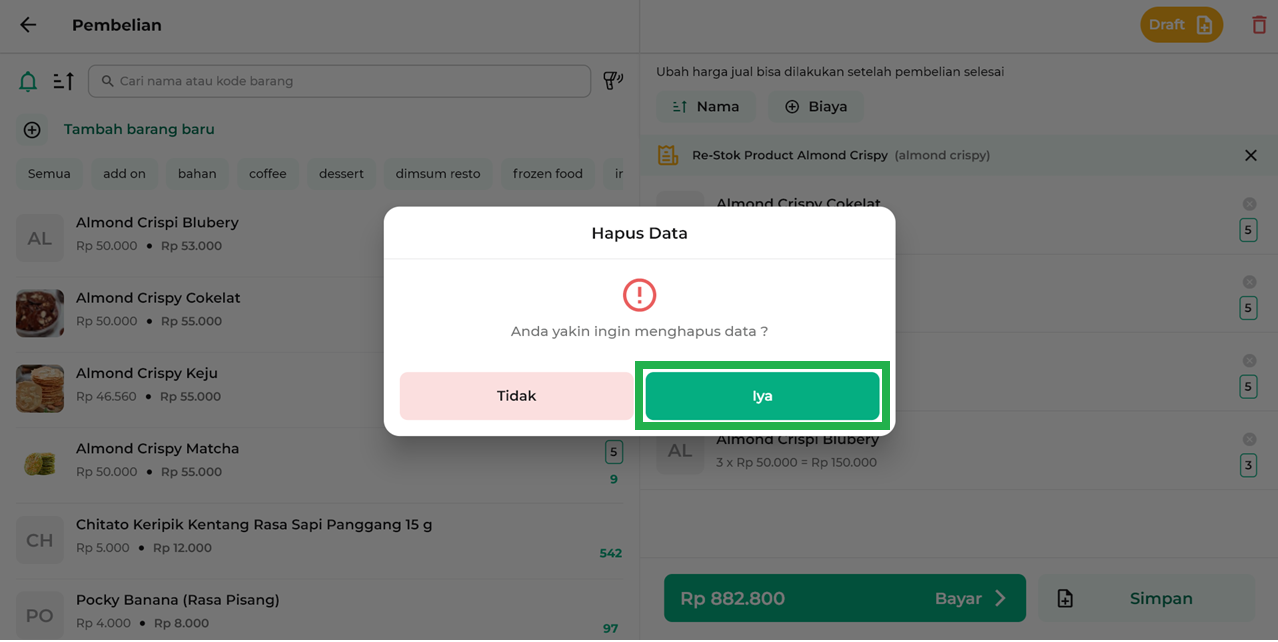Remove Almond Crispy Cokelat from cart
This screenshot has height=642, width=1278.
pos(1249,204)
